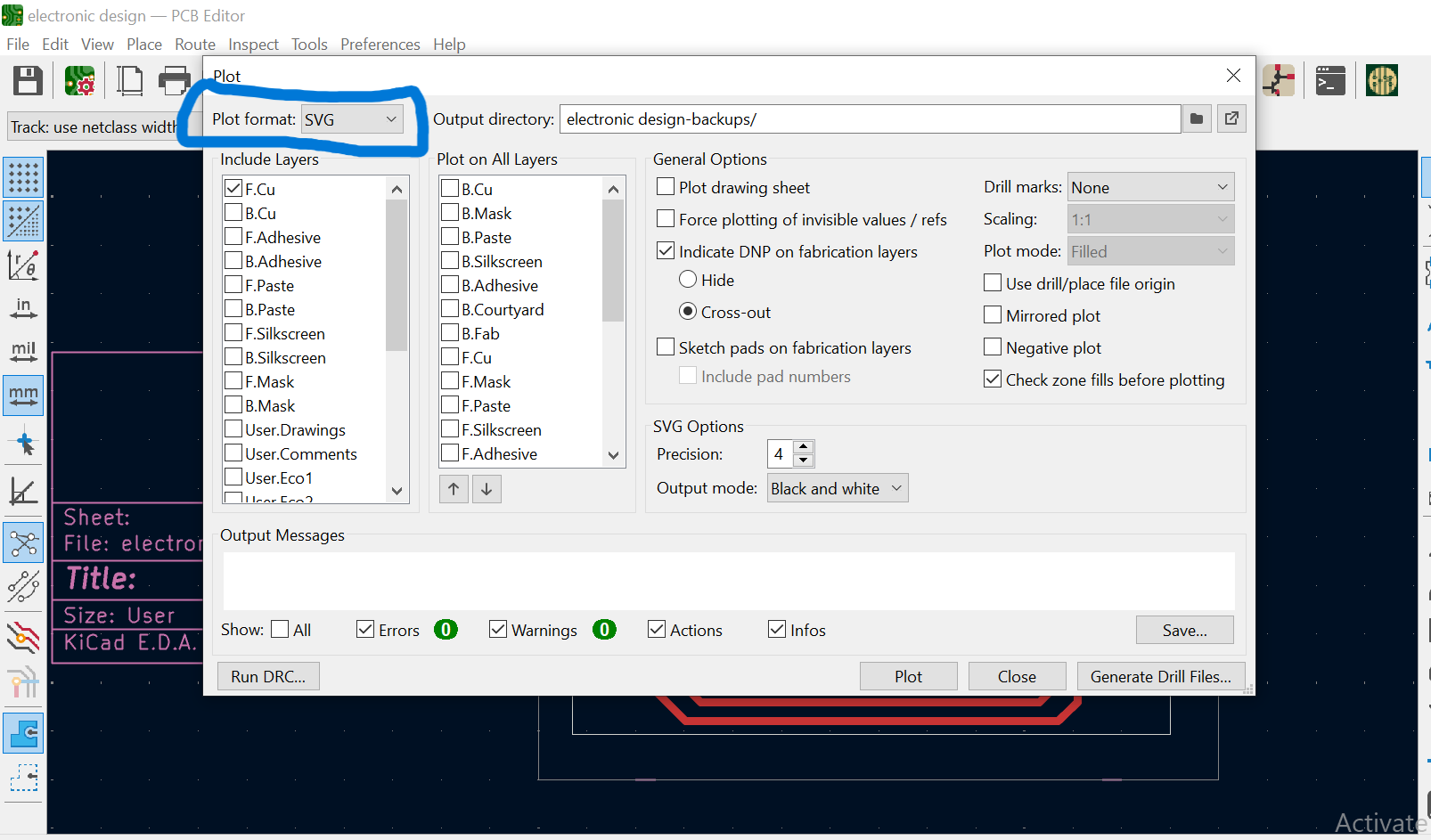This screenshot has width=1431, height=840.
Task: Click the Output directory text field
Action: (x=871, y=119)
